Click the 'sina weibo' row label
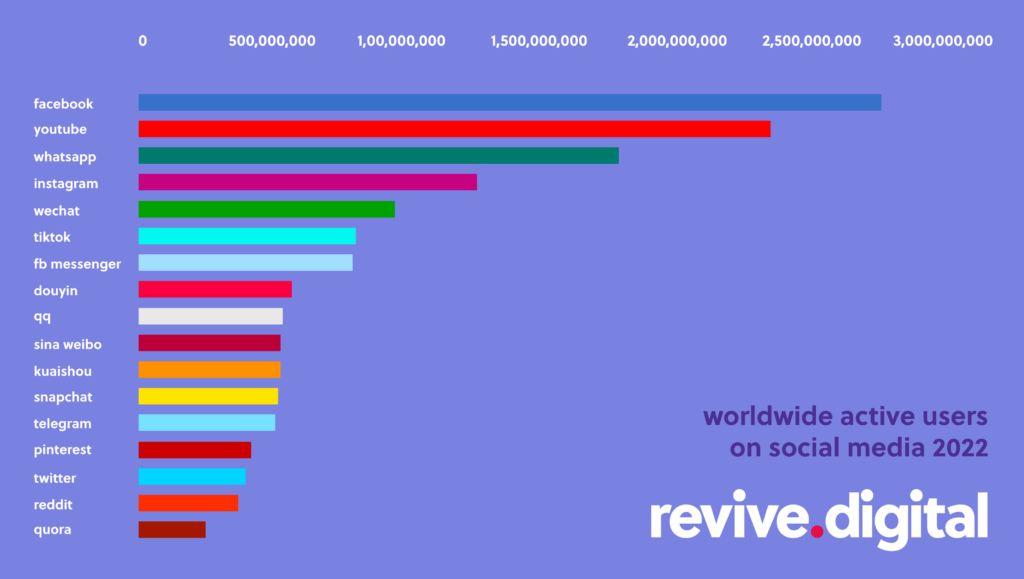This screenshot has width=1024, height=579. tap(67, 344)
